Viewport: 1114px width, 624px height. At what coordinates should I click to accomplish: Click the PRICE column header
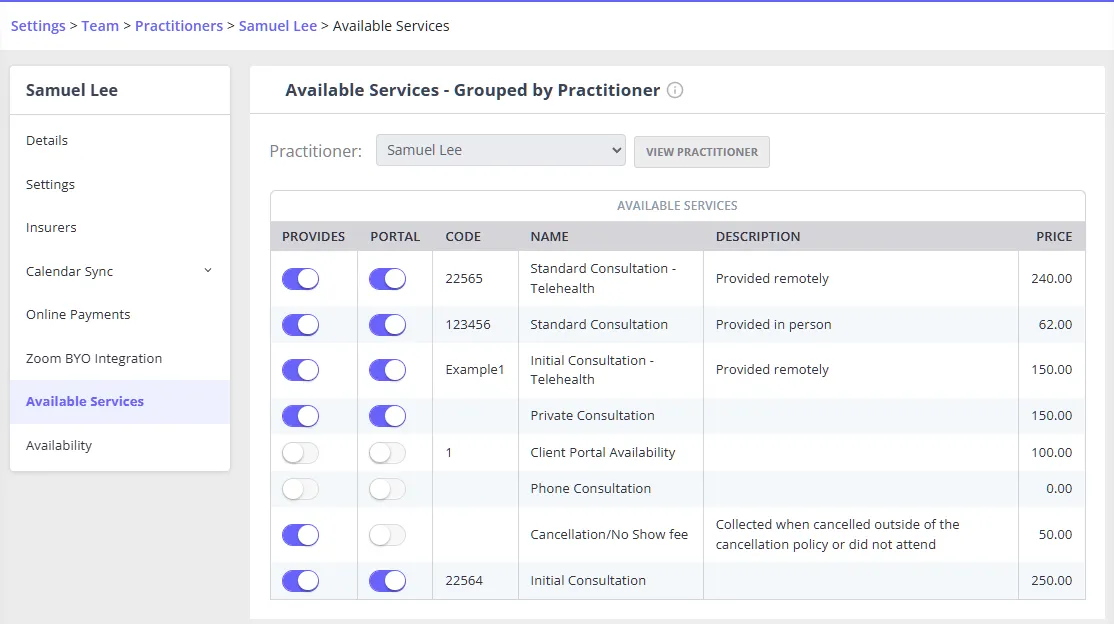click(1054, 237)
